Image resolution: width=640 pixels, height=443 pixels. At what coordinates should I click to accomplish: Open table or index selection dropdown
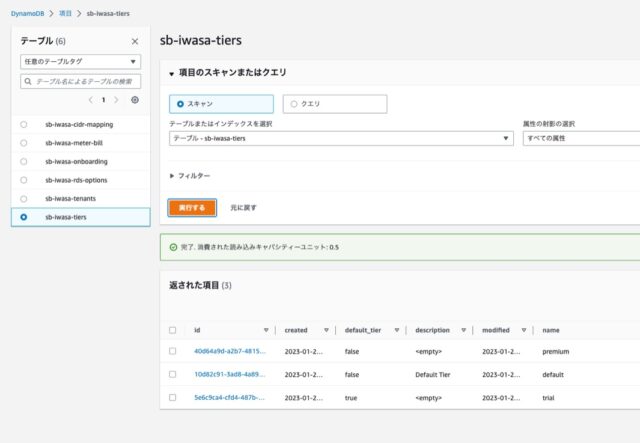pyautogui.click(x=341, y=138)
